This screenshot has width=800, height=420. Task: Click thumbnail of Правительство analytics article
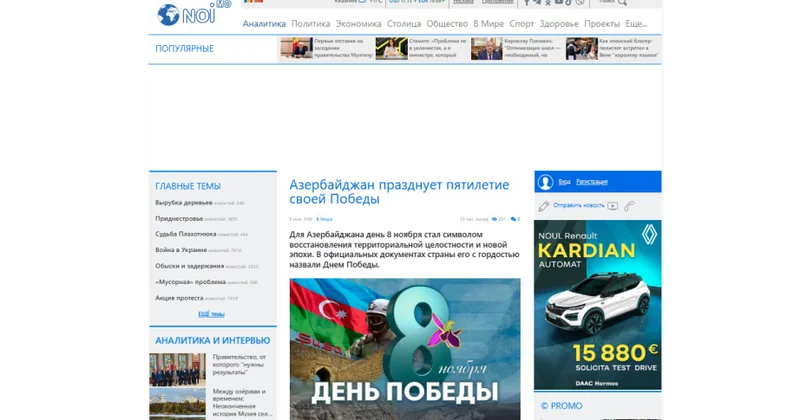pyautogui.click(x=178, y=369)
